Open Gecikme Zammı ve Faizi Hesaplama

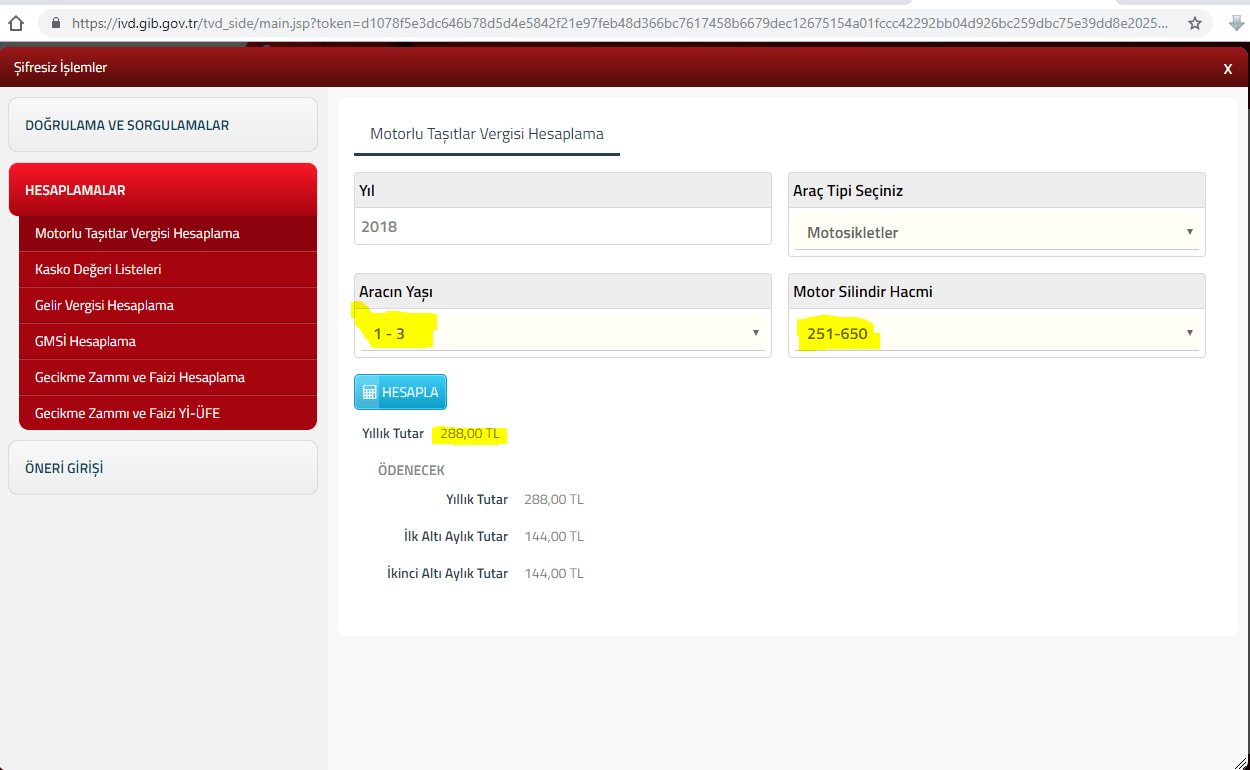pos(140,378)
